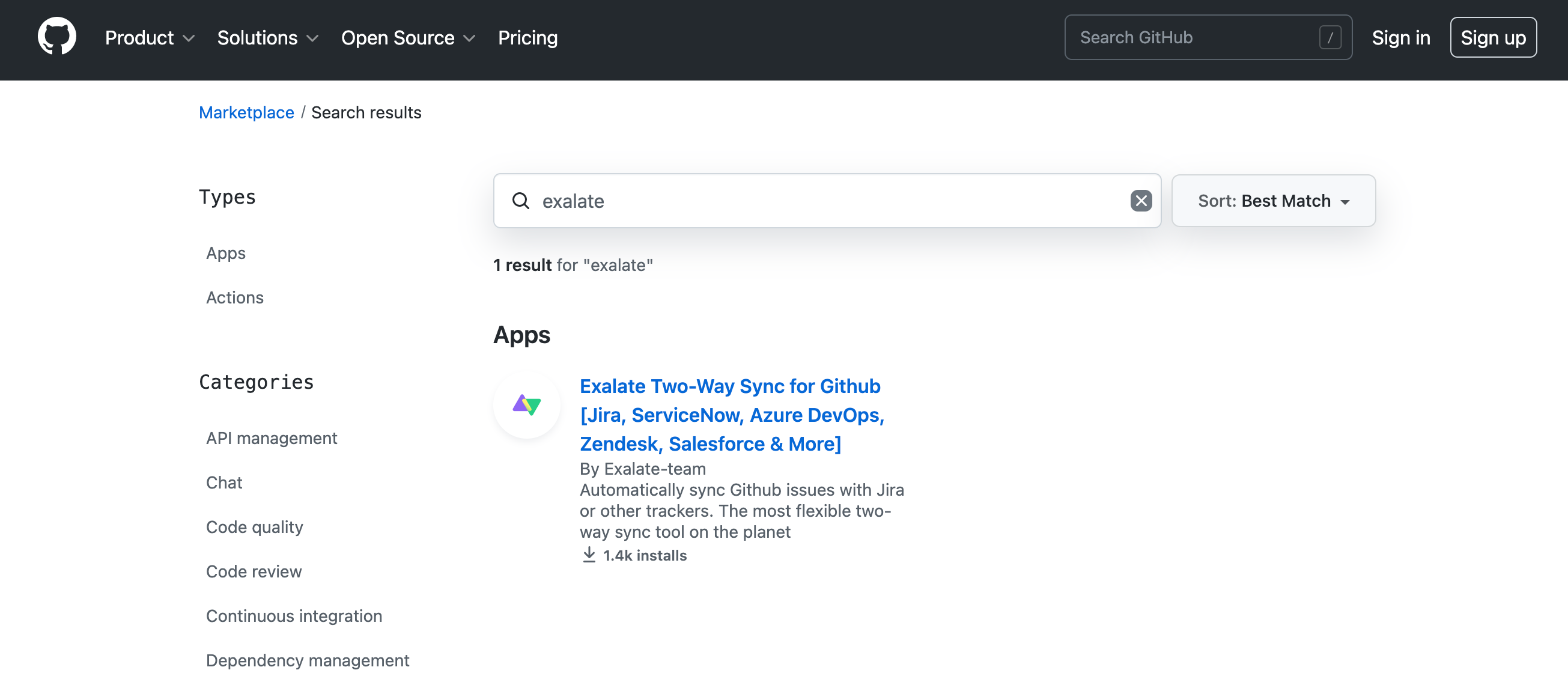Open the Sort: Best Match dropdown

[1273, 201]
